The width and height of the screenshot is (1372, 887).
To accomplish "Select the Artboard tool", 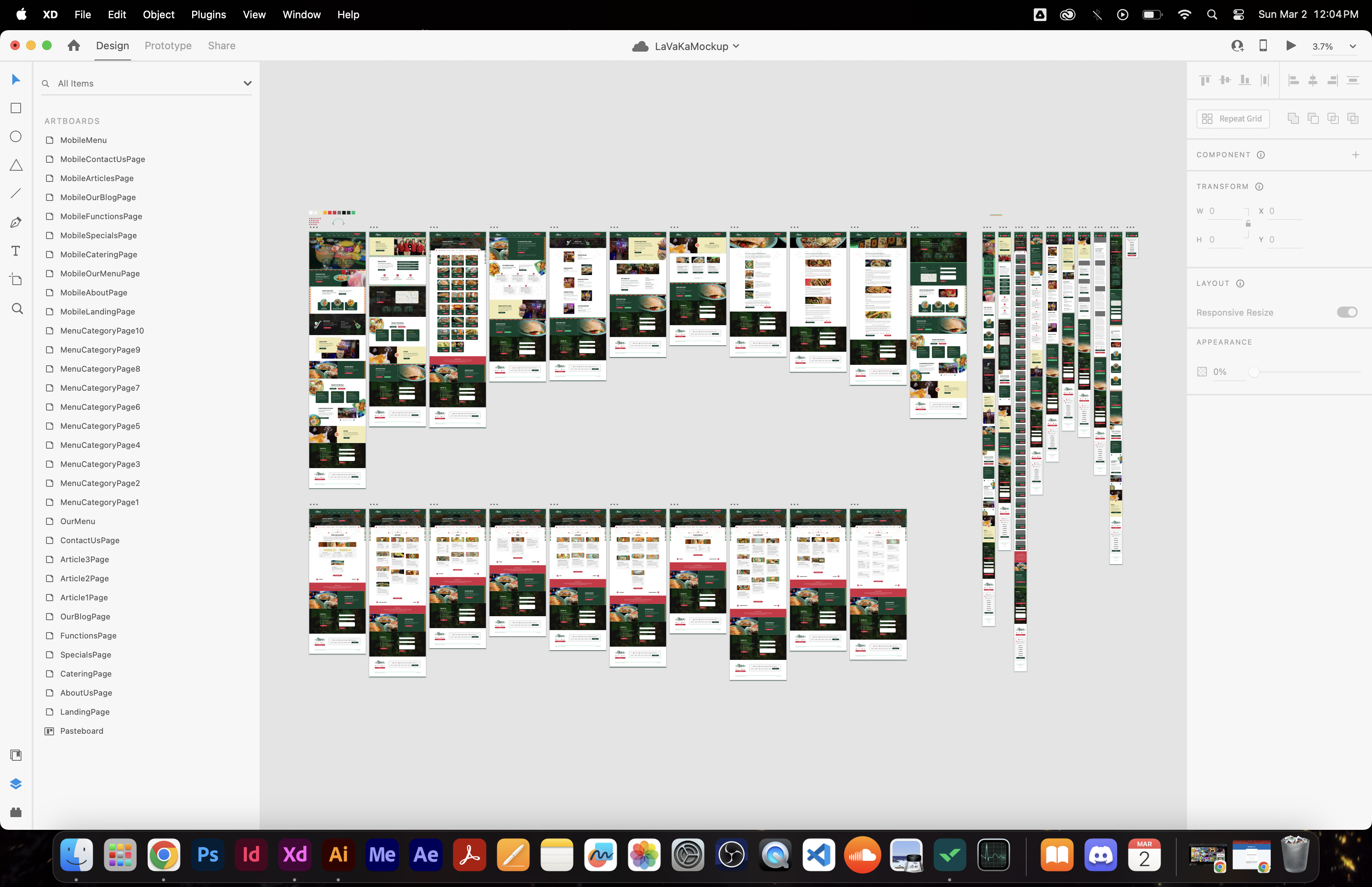I will (16, 280).
